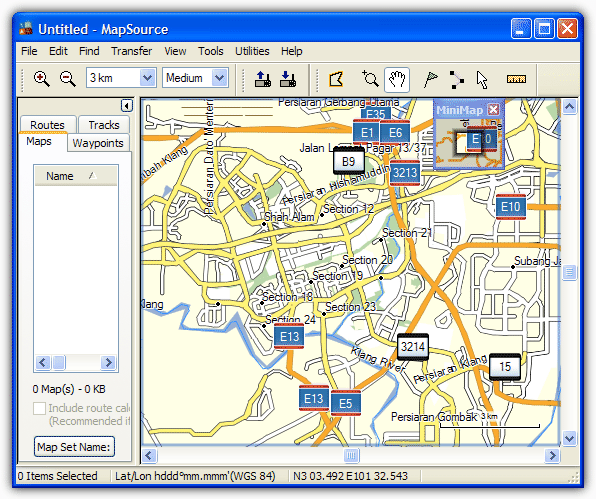
Task: Click the Zoom Out magnifier icon
Action: [68, 79]
